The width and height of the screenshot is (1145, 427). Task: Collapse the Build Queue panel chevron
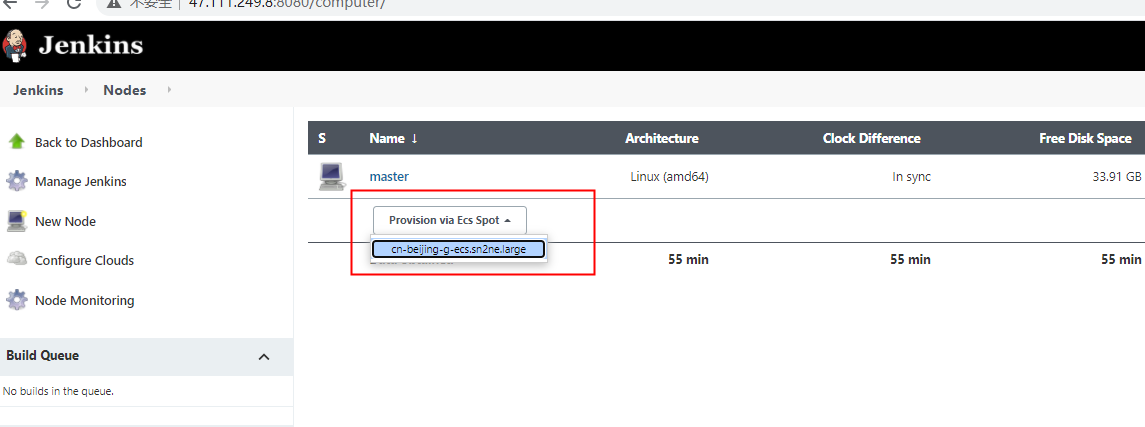(264, 357)
